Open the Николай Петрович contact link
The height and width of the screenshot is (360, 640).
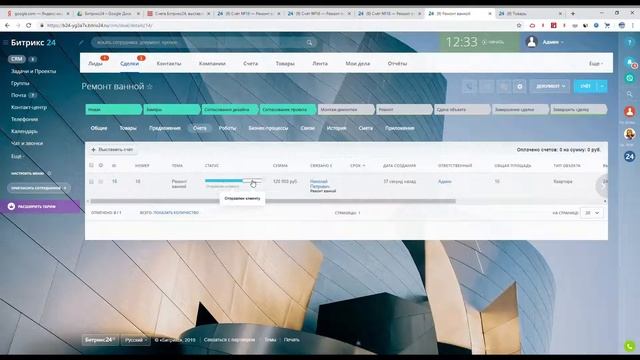tap(319, 184)
